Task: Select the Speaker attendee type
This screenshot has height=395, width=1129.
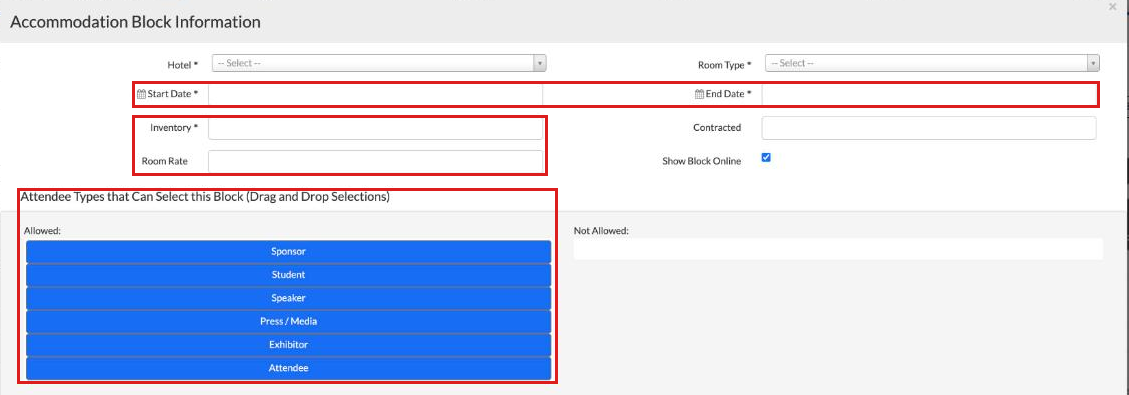Action: pos(289,298)
